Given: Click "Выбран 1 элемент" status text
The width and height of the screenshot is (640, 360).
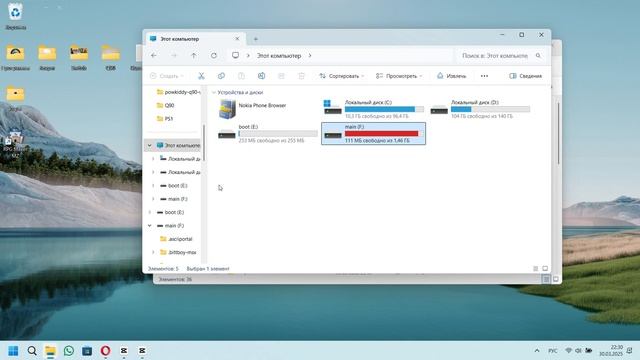Looking at the screenshot, I should click(208, 269).
